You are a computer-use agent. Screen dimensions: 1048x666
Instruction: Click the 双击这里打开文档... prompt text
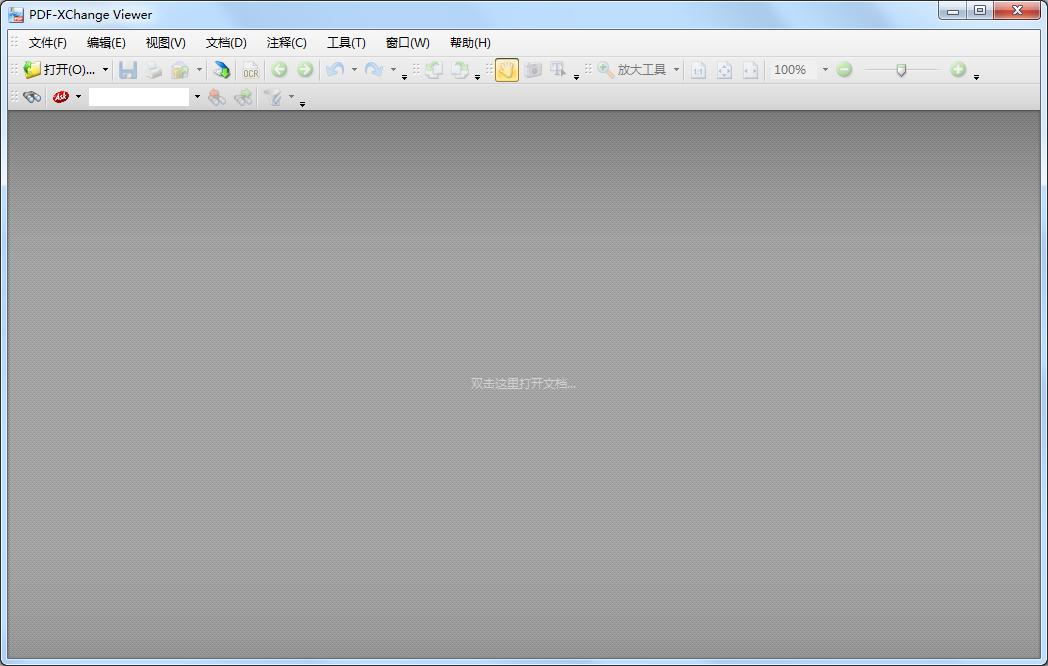523,384
